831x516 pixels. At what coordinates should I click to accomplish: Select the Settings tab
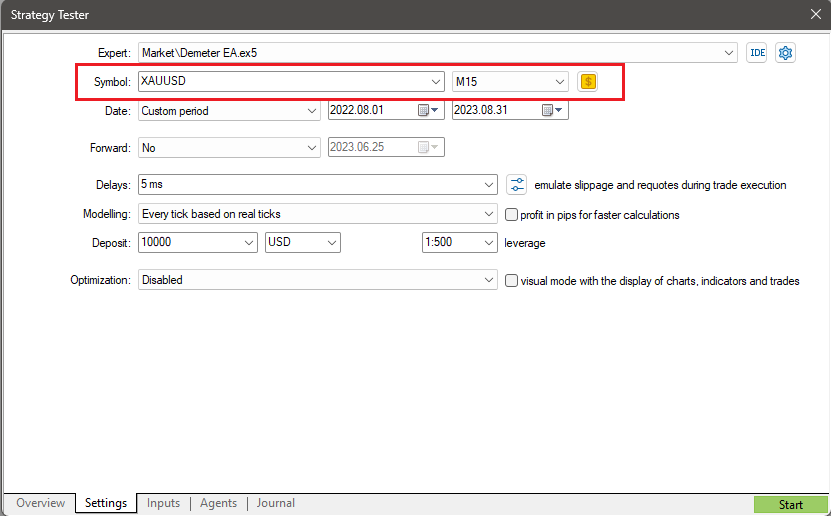click(106, 503)
